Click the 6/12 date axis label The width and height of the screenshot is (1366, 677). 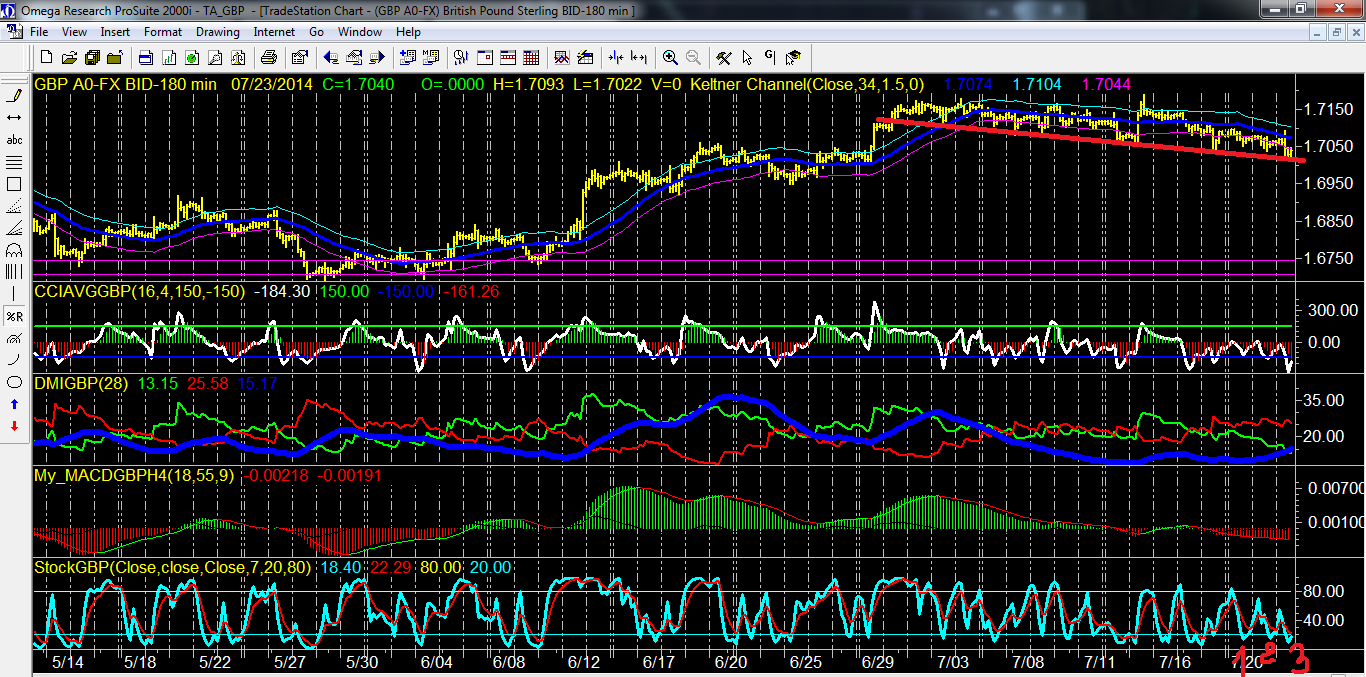(586, 662)
